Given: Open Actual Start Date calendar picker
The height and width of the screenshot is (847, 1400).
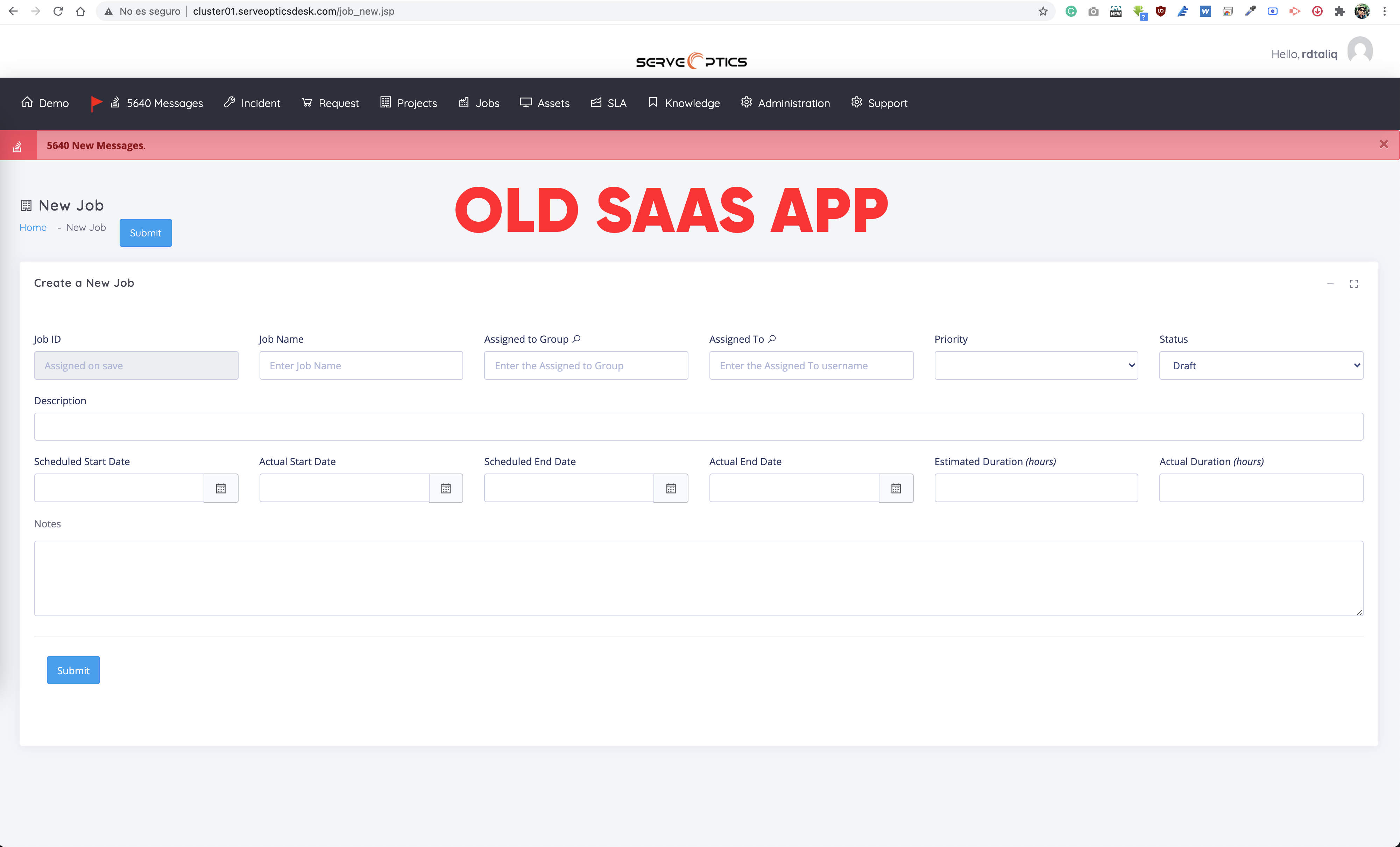Looking at the screenshot, I should click(x=445, y=488).
